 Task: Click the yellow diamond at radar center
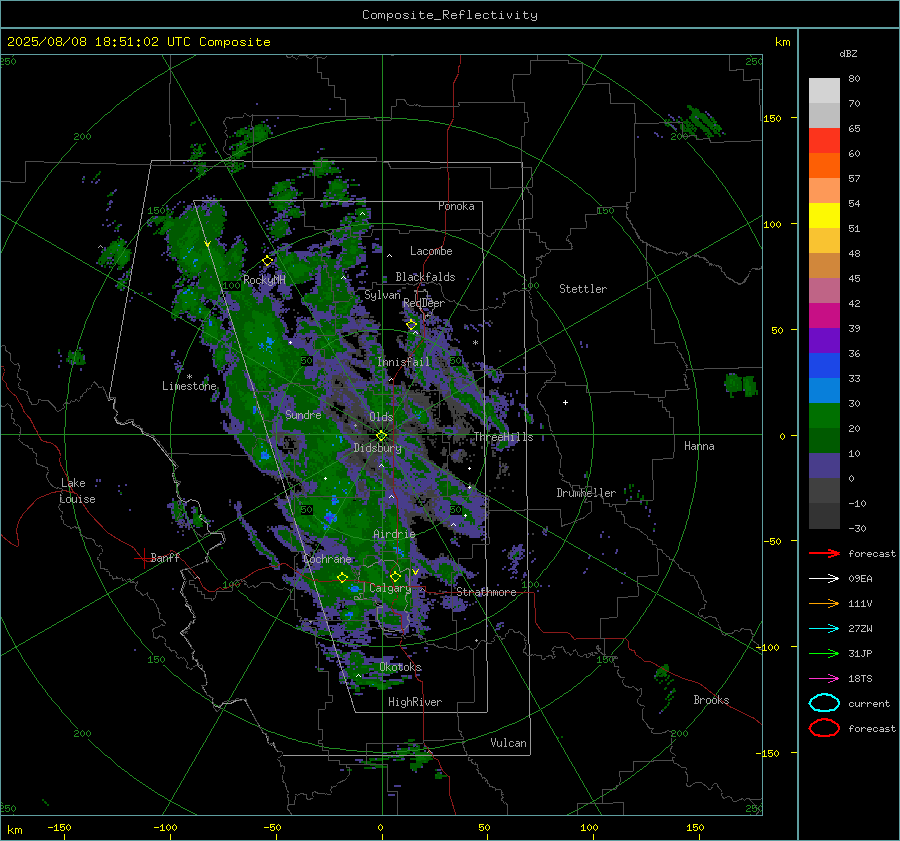tap(381, 436)
